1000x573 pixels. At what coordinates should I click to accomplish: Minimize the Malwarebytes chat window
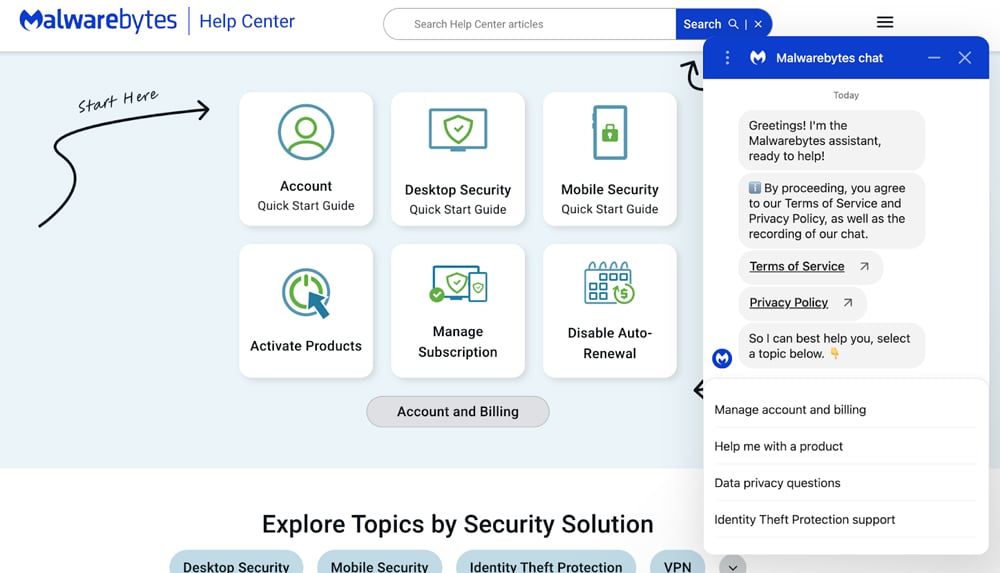[934, 58]
